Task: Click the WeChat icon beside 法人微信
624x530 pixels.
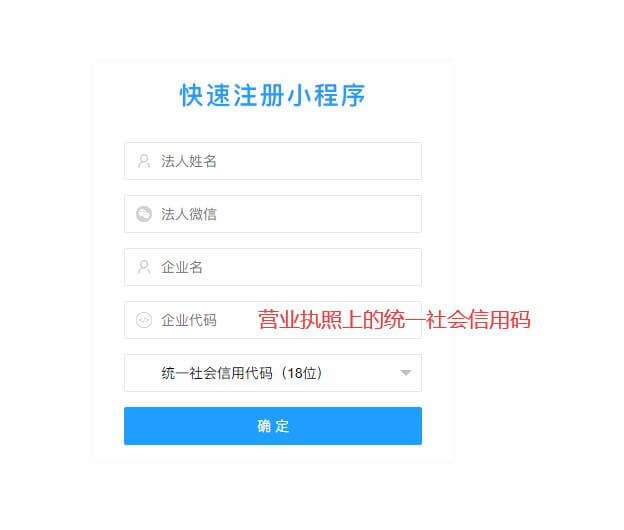Action: (x=144, y=214)
